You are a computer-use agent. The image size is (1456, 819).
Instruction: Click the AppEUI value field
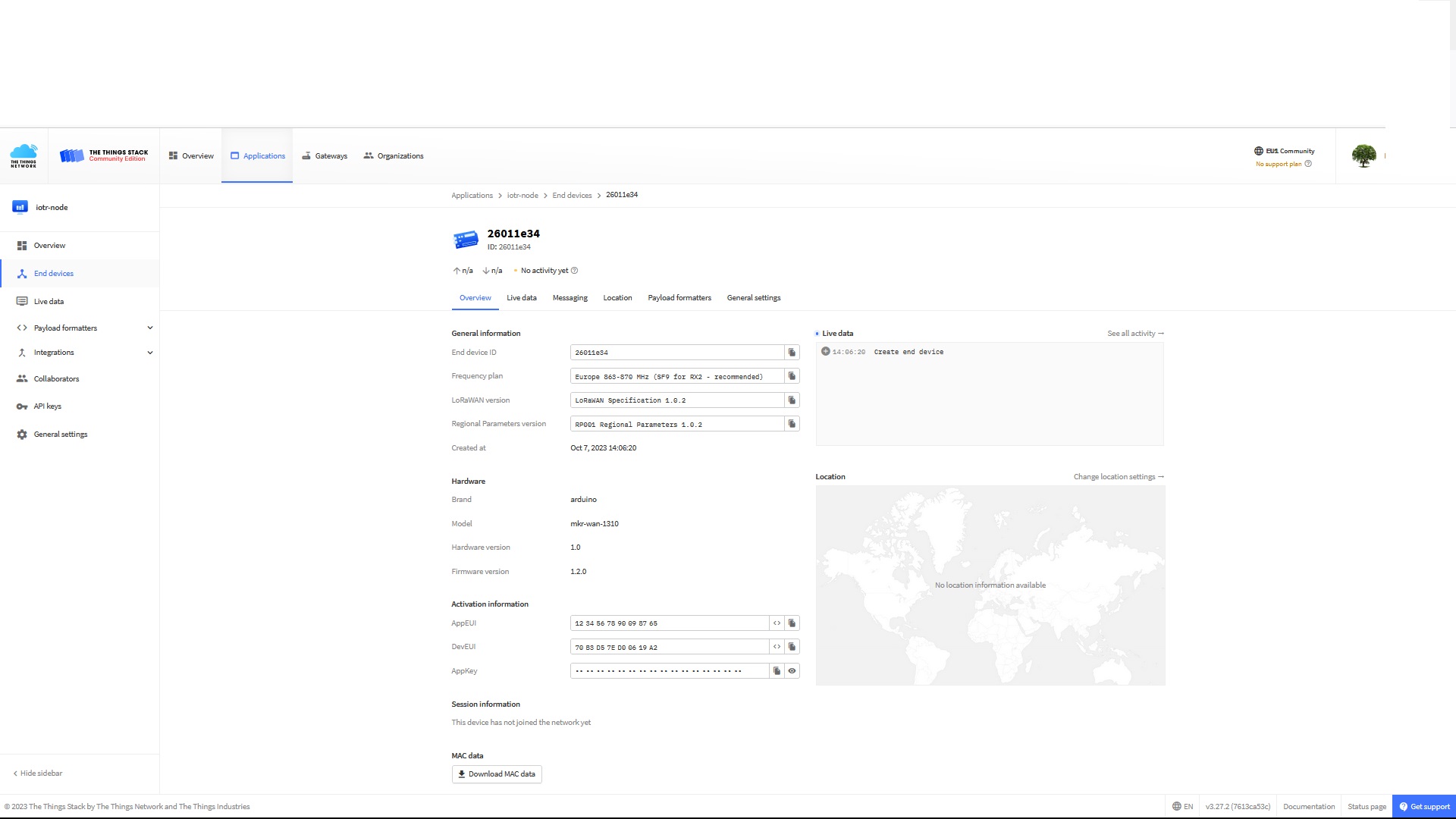pos(670,623)
